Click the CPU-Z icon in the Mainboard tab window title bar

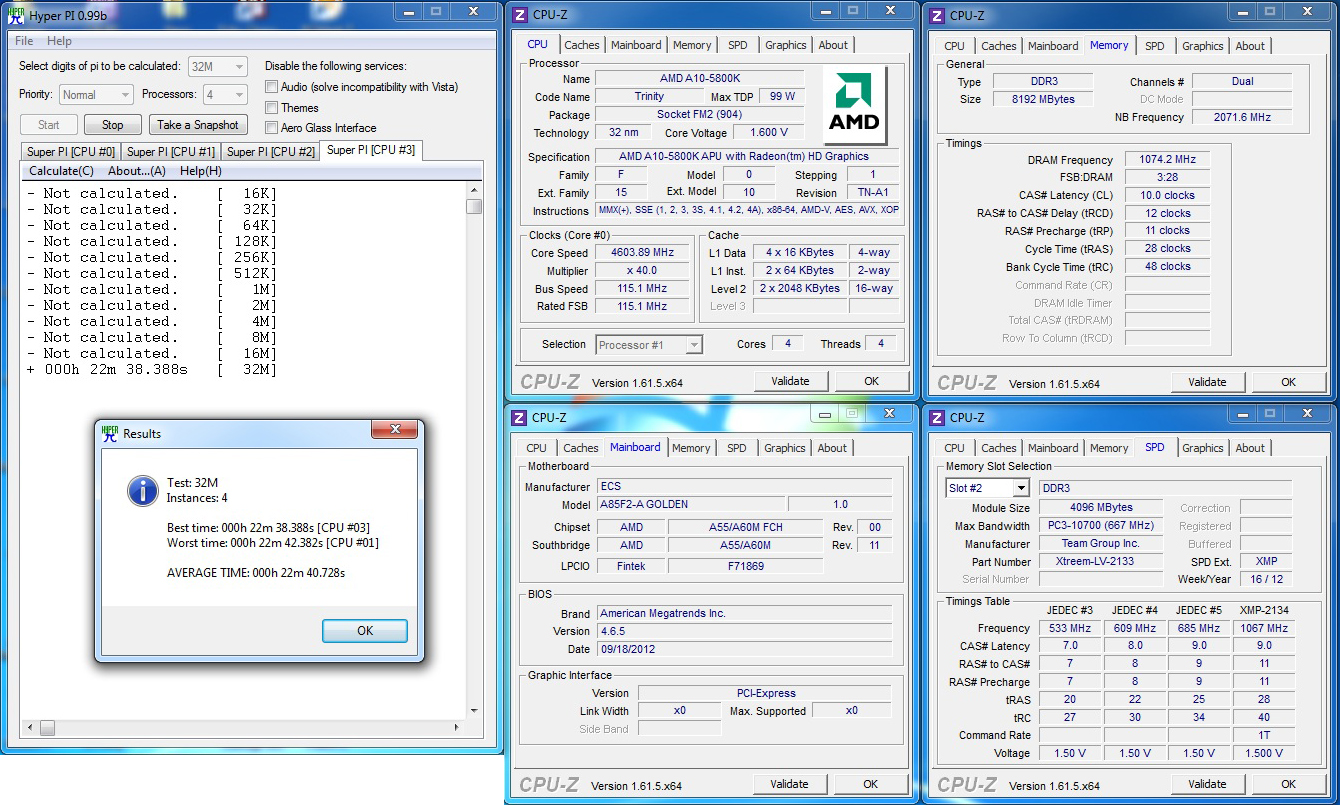[519, 418]
